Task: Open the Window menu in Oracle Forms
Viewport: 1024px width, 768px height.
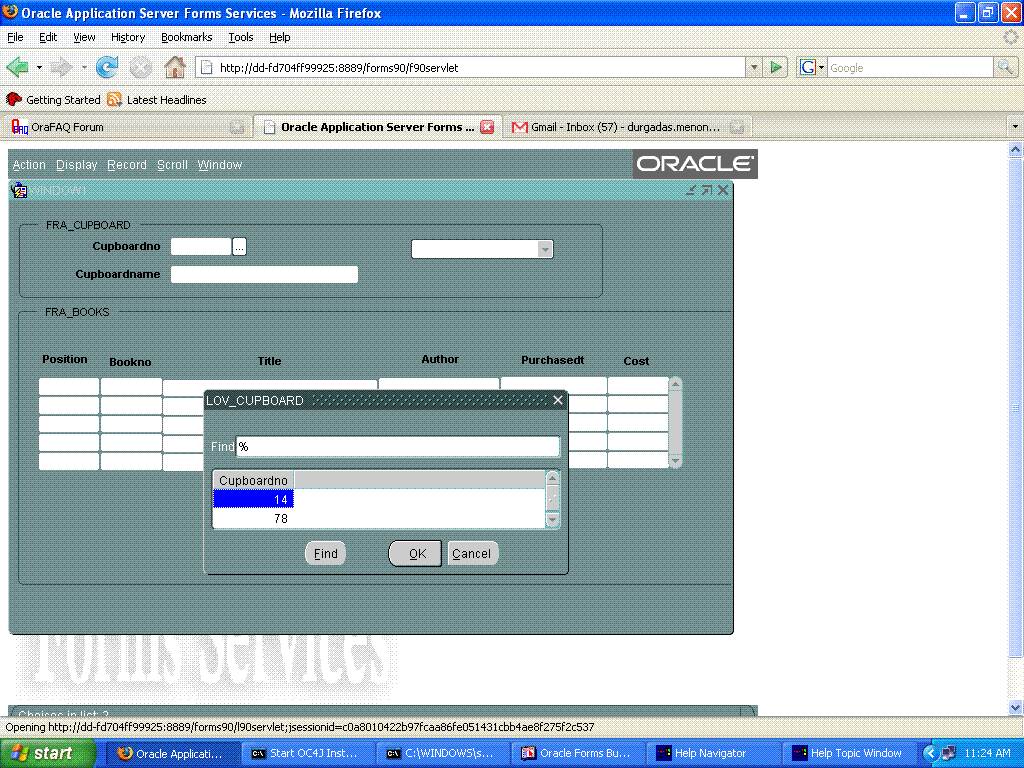Action: (x=219, y=165)
